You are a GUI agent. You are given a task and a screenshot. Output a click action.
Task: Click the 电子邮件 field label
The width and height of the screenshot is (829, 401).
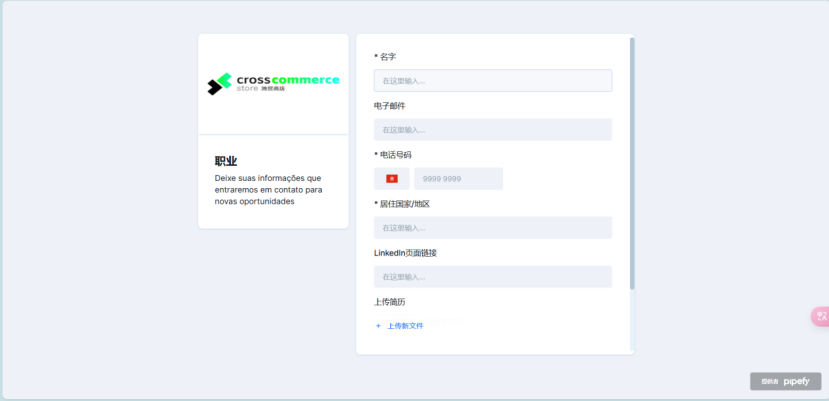coord(390,106)
